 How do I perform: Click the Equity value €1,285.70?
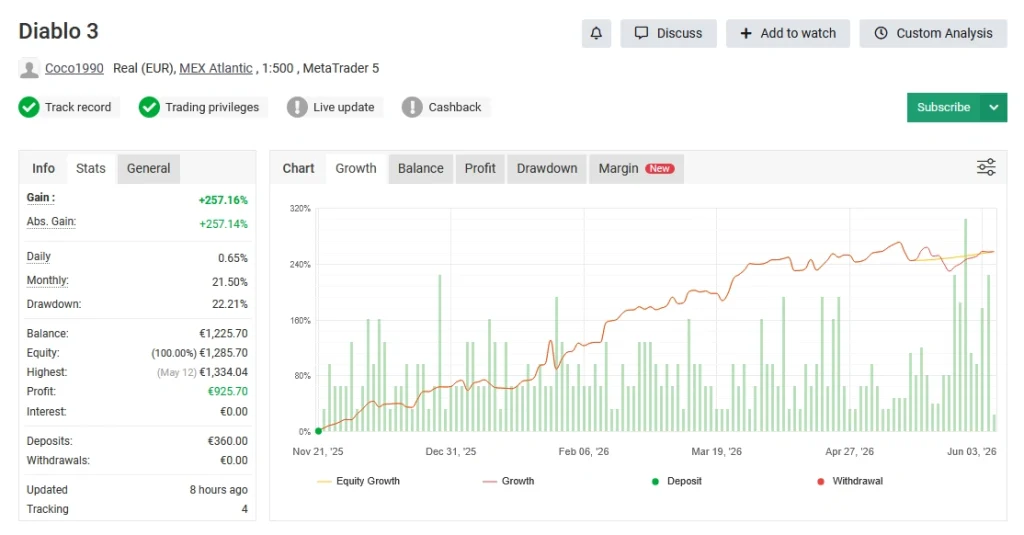coord(223,353)
